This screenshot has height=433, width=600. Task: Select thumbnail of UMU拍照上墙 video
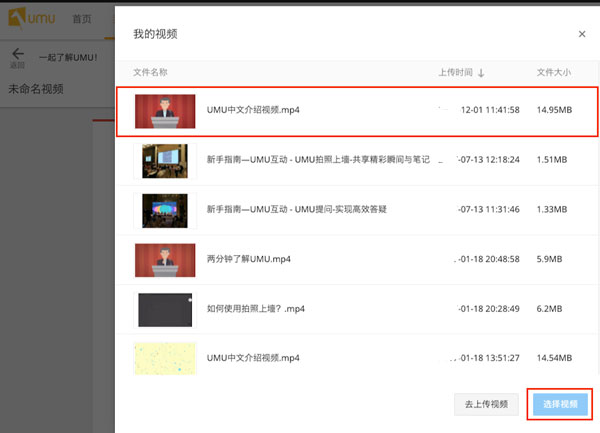[164, 160]
